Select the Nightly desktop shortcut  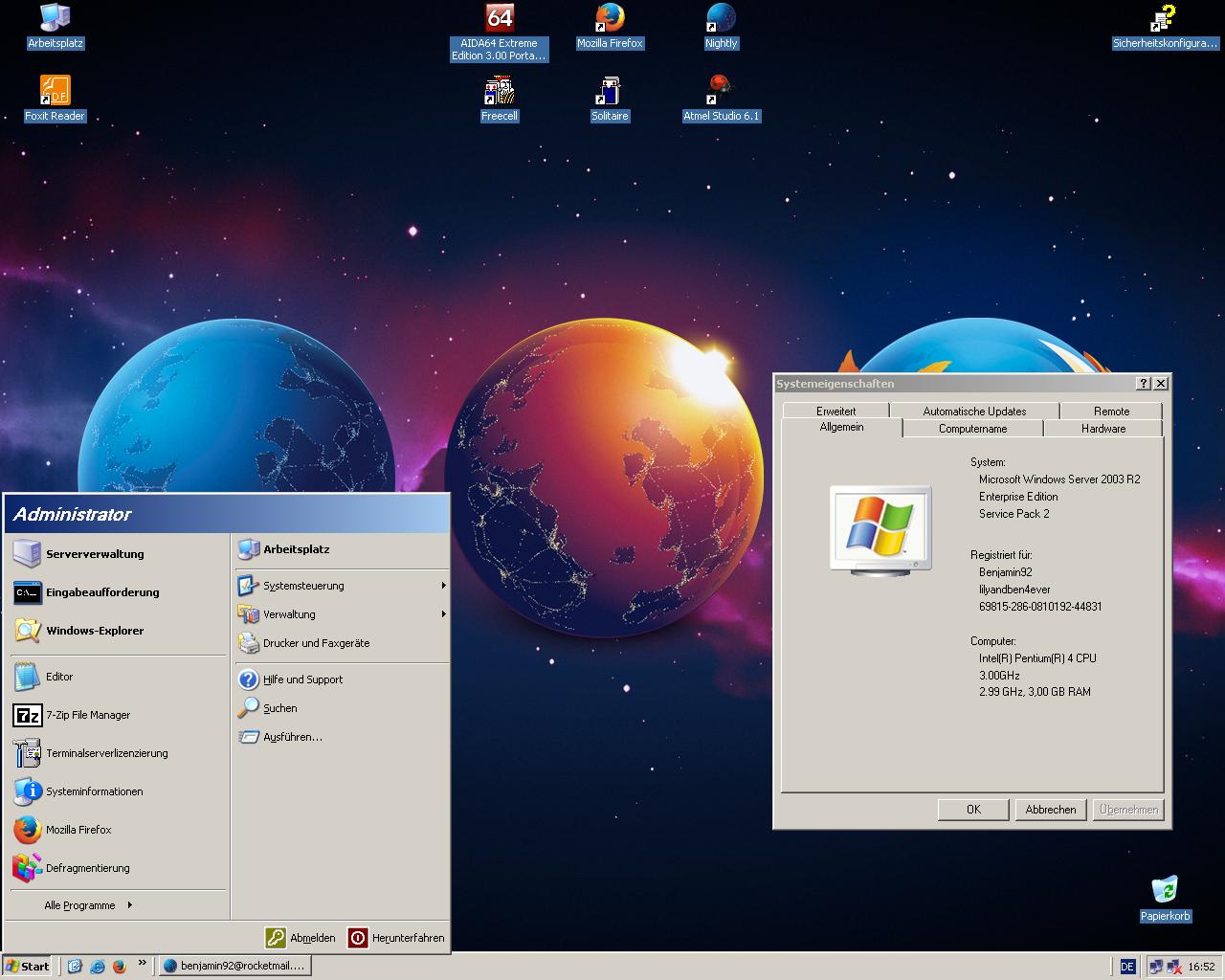click(721, 19)
